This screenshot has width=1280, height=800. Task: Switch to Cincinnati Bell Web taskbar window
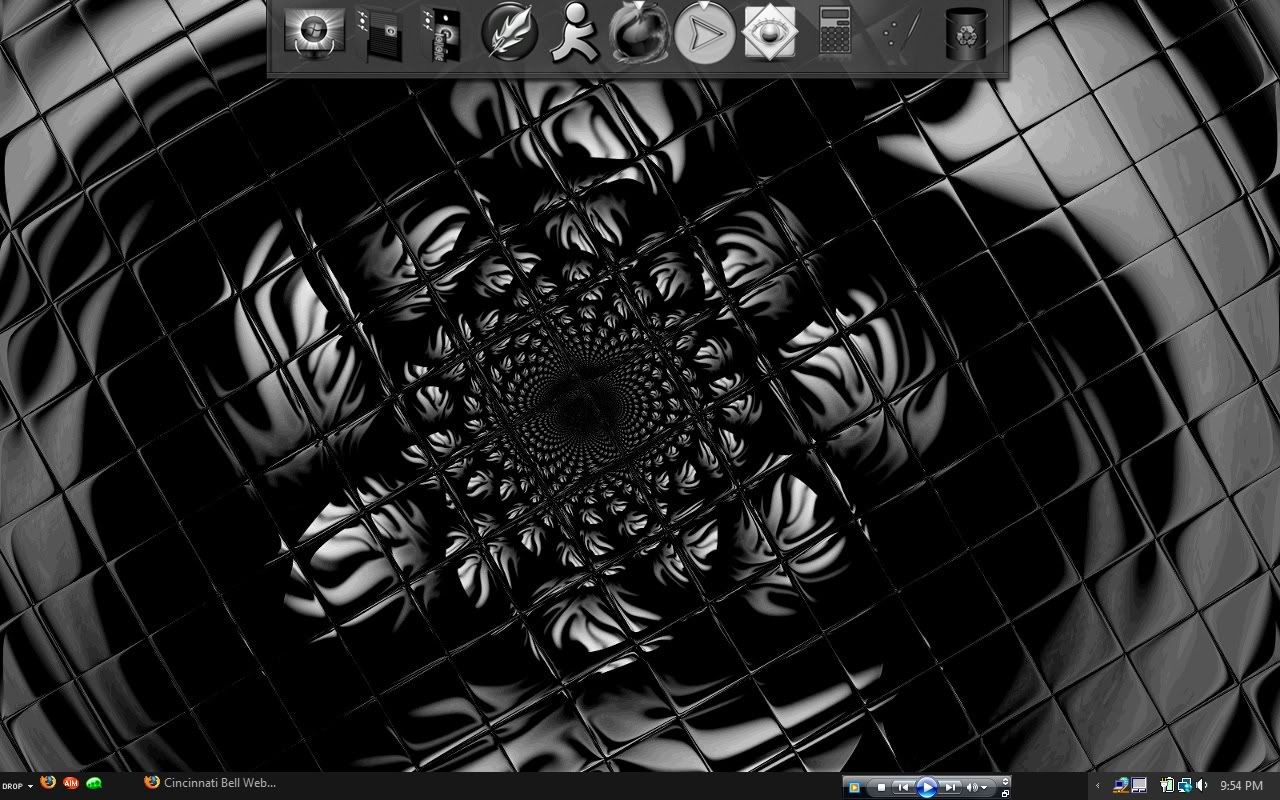(x=210, y=782)
